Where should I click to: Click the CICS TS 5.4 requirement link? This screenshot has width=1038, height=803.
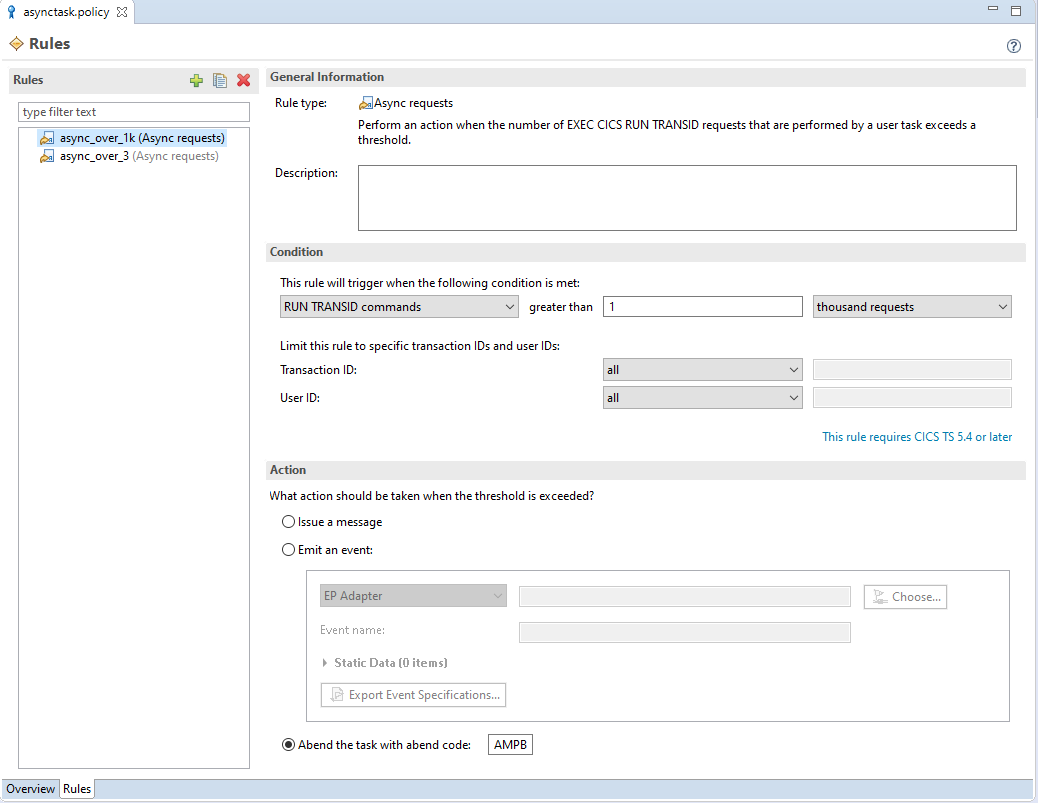tap(917, 436)
